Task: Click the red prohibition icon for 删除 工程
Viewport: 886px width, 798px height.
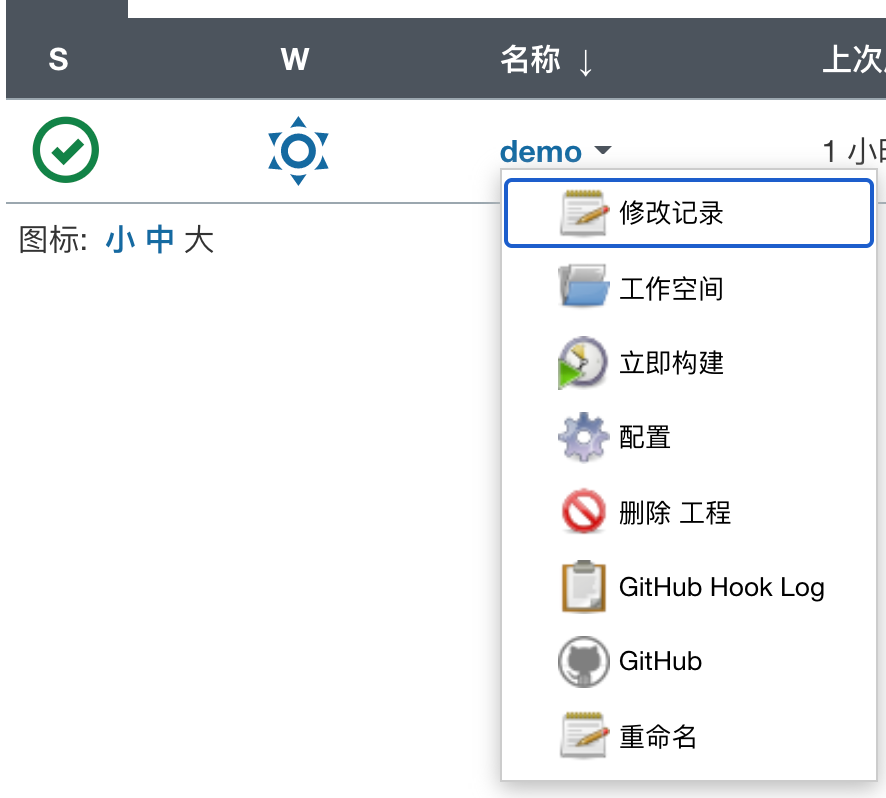Action: tap(583, 513)
